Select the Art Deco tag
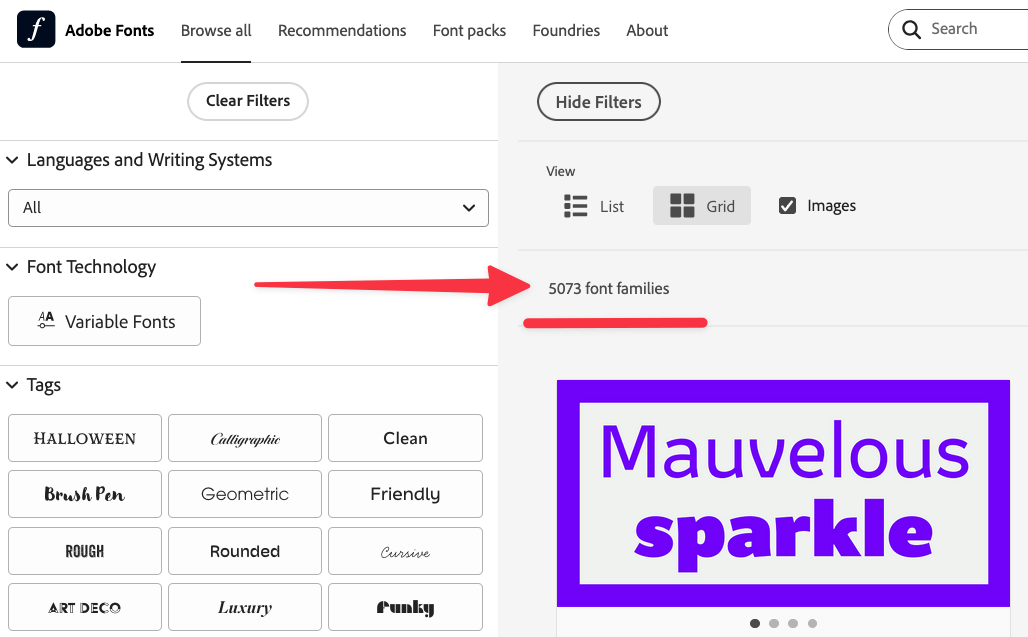1028x637 pixels. (84, 607)
